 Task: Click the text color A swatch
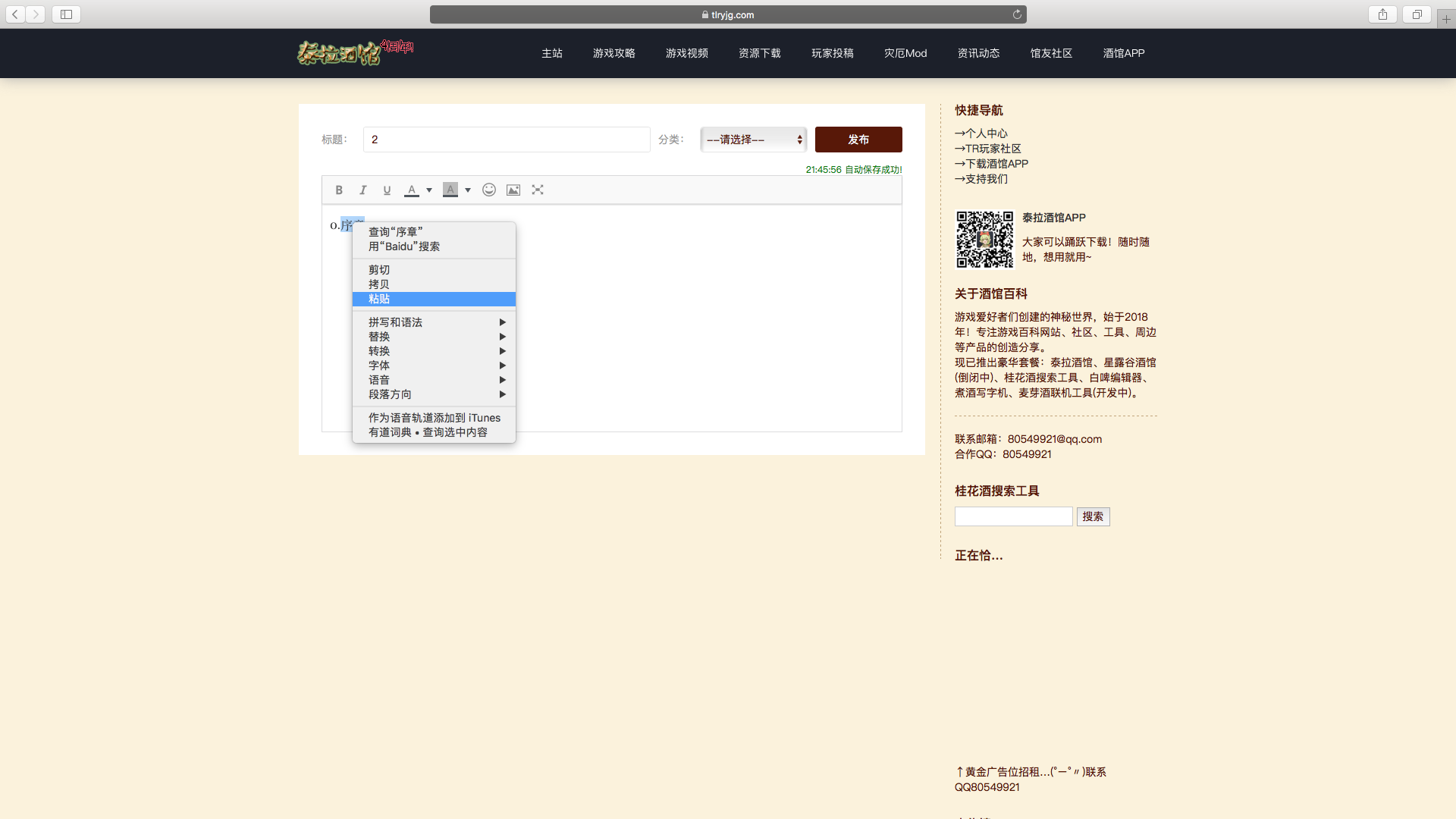pyautogui.click(x=411, y=190)
